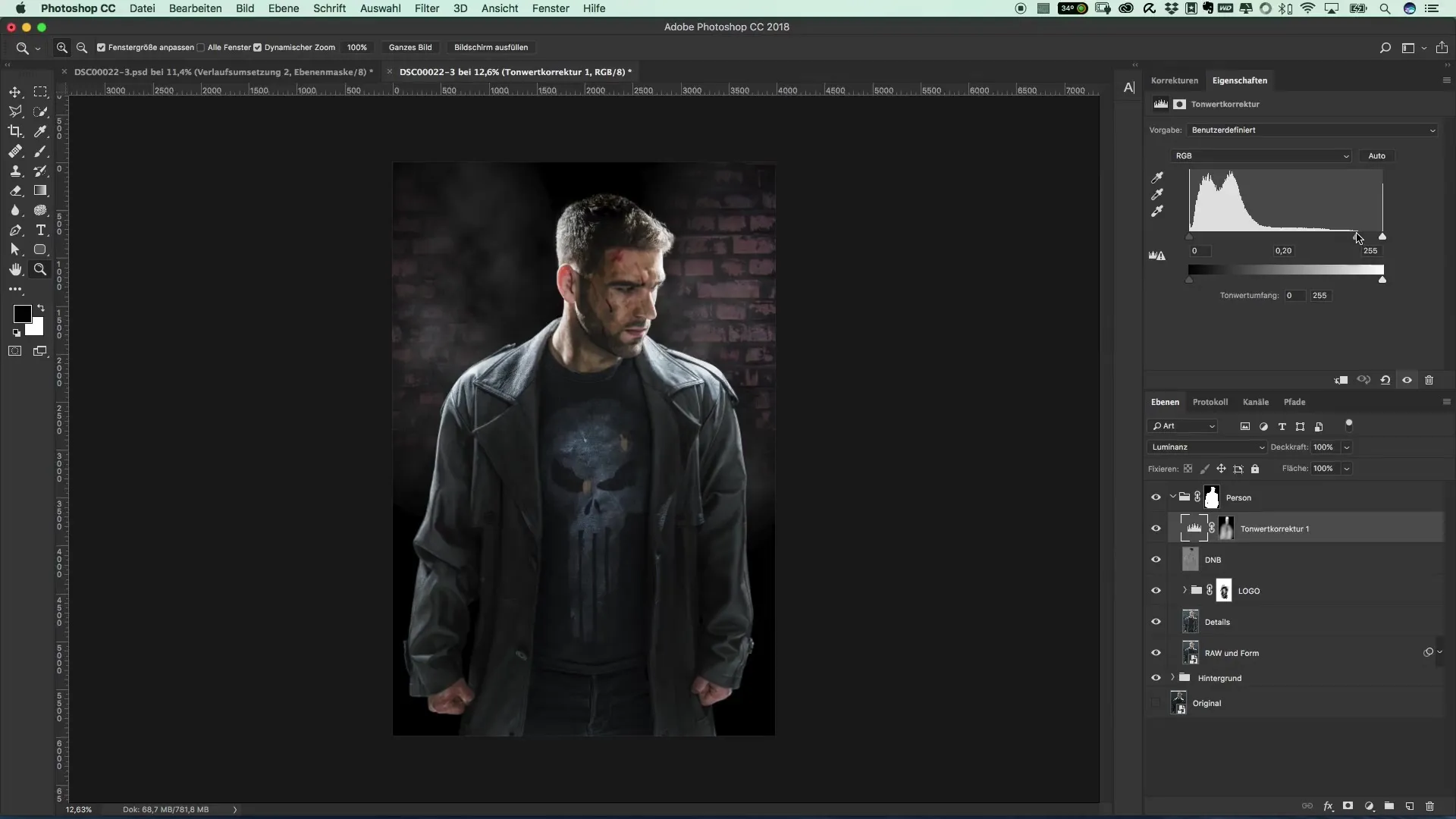
Task: Create a new layer group icon
Action: click(x=1389, y=806)
